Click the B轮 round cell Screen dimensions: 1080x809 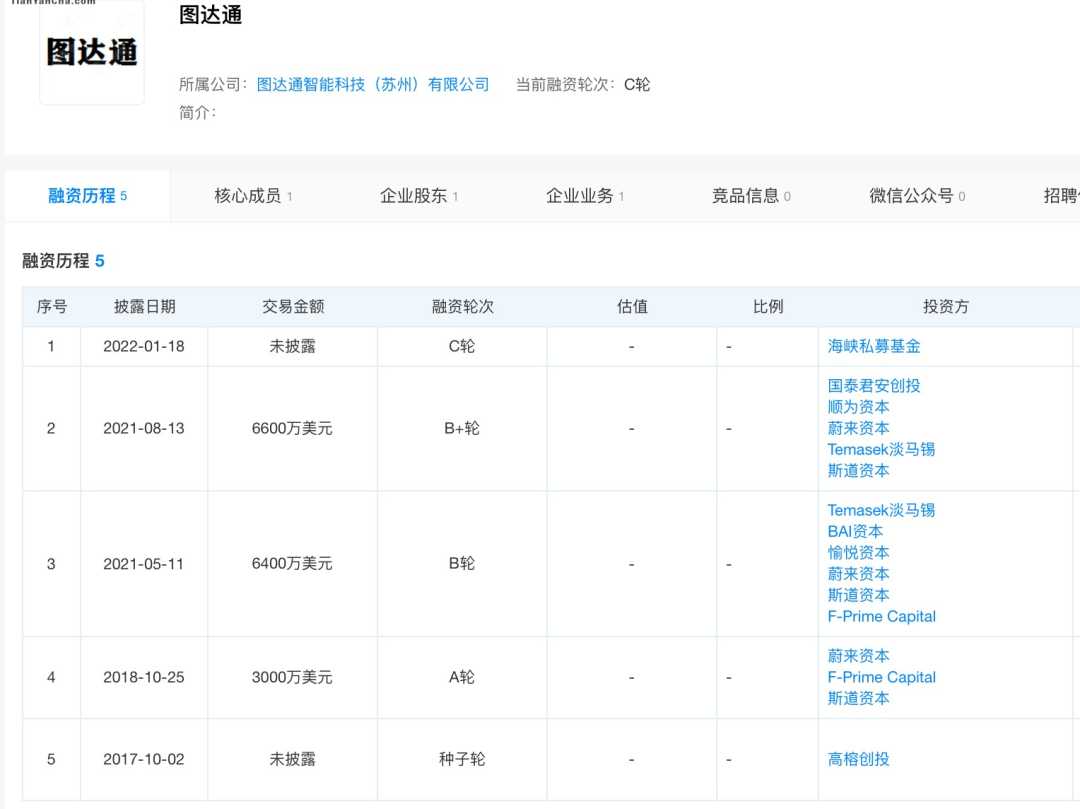(461, 564)
